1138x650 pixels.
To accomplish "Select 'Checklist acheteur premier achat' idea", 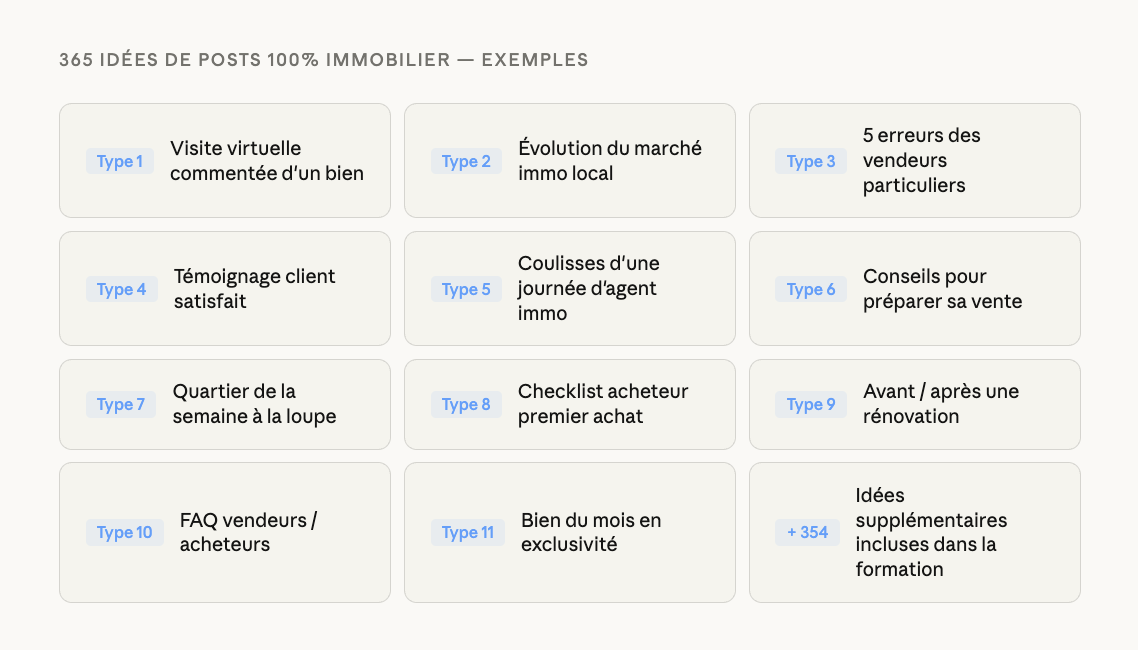I will (602, 404).
